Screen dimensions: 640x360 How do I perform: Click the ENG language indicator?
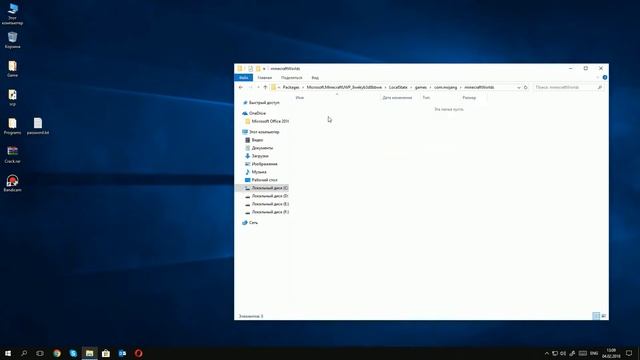(x=594, y=353)
